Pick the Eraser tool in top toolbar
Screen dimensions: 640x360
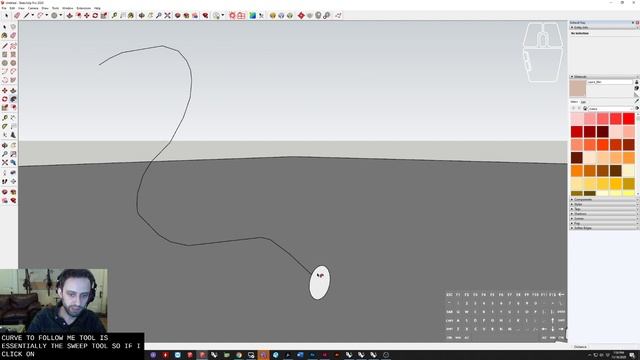(x=17, y=16)
